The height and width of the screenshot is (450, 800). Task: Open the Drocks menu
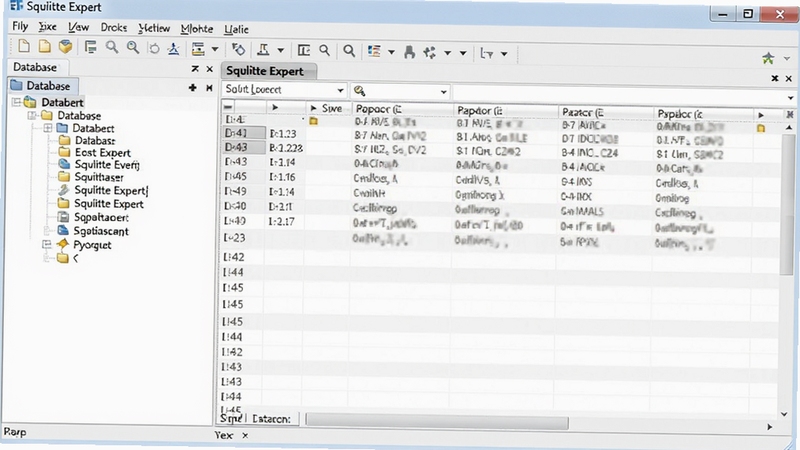tap(113, 28)
